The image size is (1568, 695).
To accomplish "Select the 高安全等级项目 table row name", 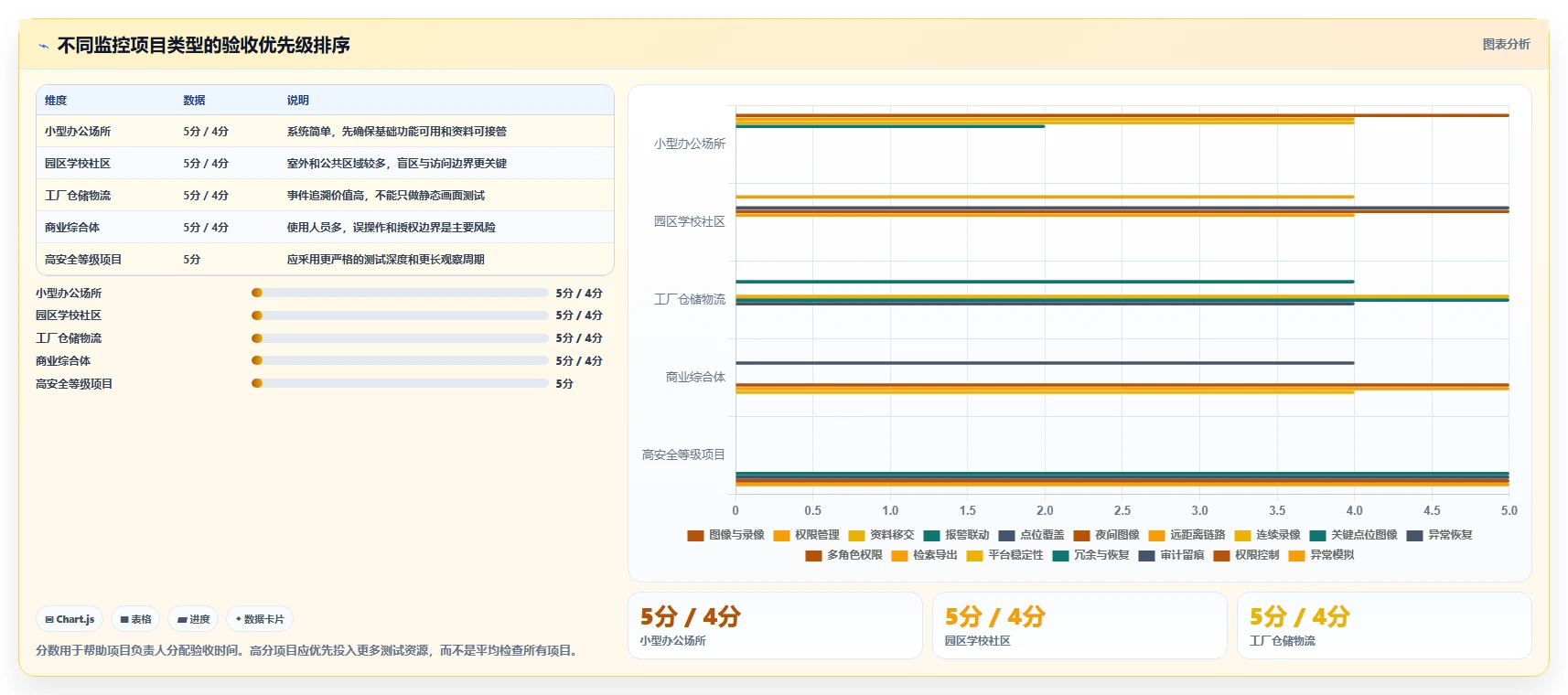I will coord(83,260).
